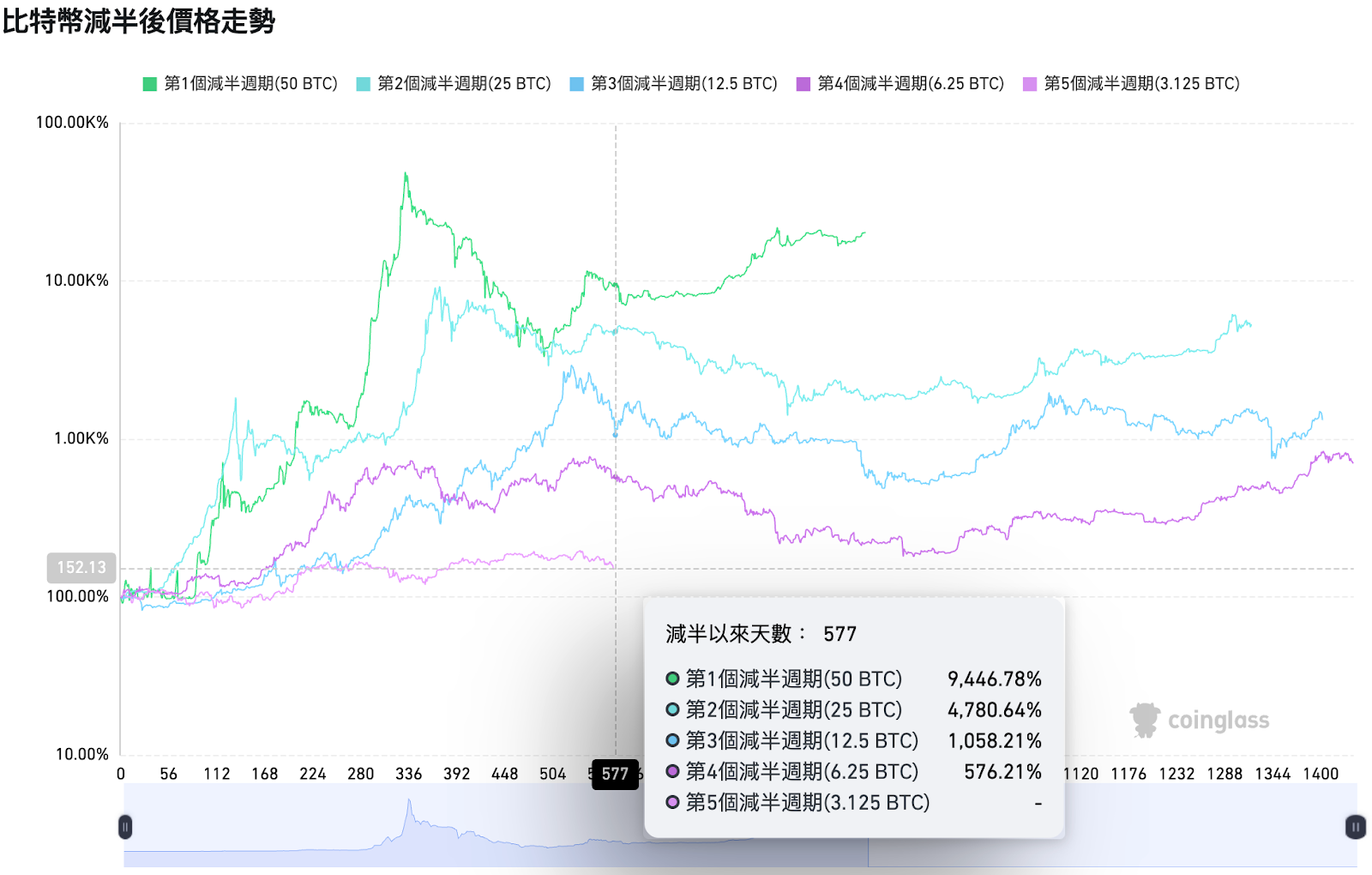The height and width of the screenshot is (875, 1372).
Task: Click the 56 tick on the x-axis
Action: (169, 774)
